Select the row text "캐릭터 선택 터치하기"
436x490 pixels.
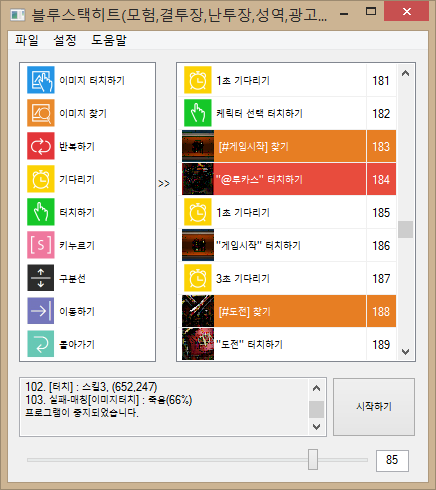pyautogui.click(x=259, y=113)
